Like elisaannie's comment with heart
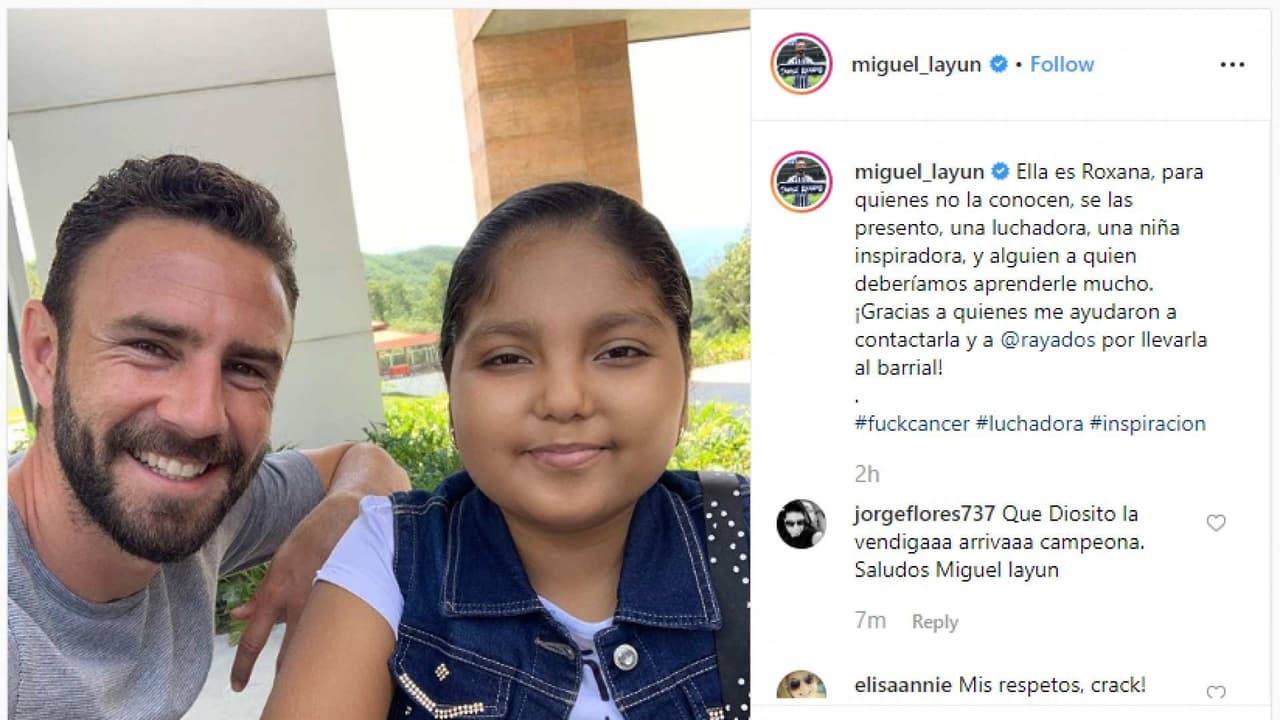The image size is (1280, 720). 1216,692
